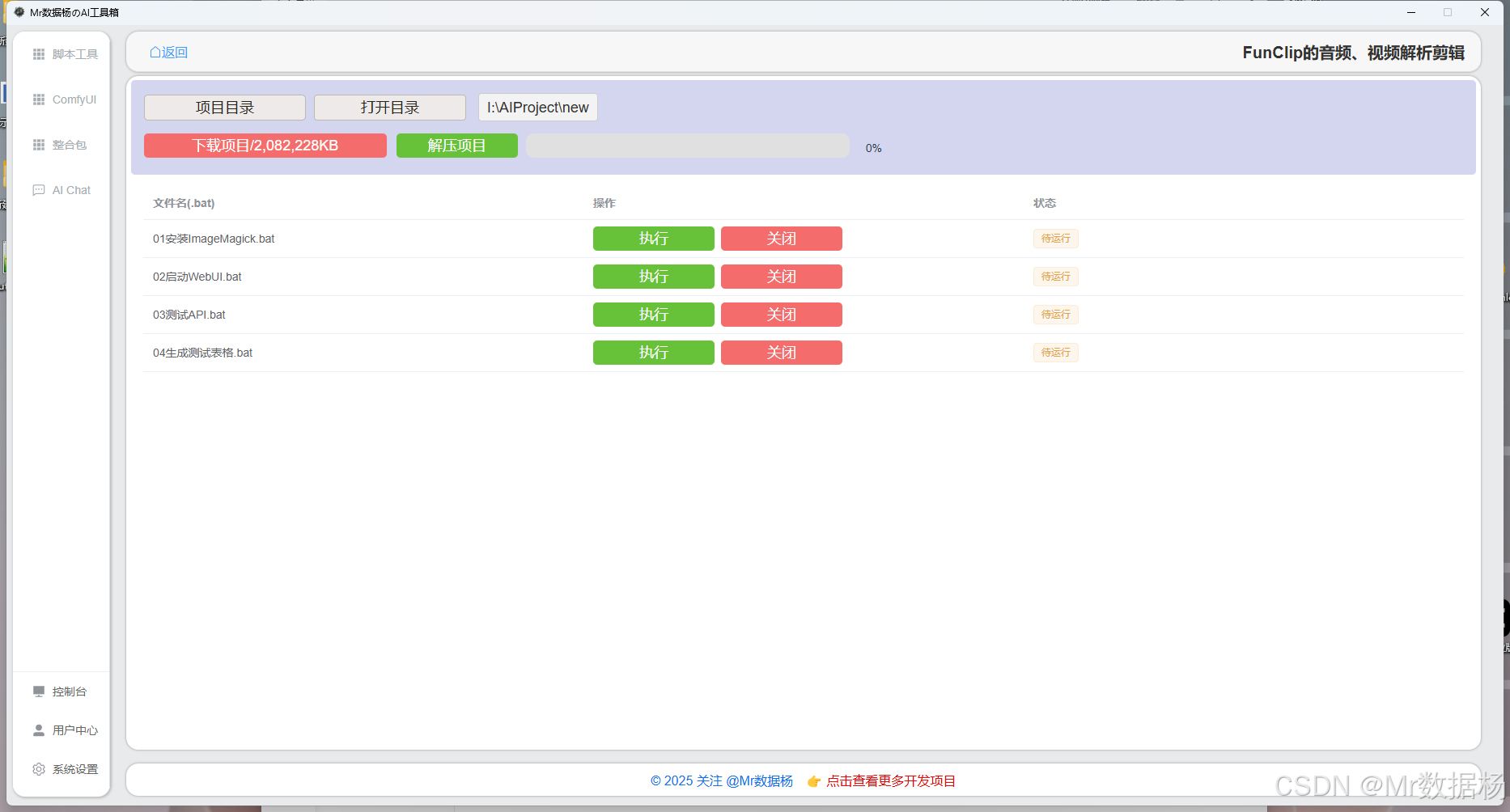Click the © 2025 关注 @Mr数据杨 link
The width and height of the screenshot is (1510, 812).
pyautogui.click(x=722, y=781)
